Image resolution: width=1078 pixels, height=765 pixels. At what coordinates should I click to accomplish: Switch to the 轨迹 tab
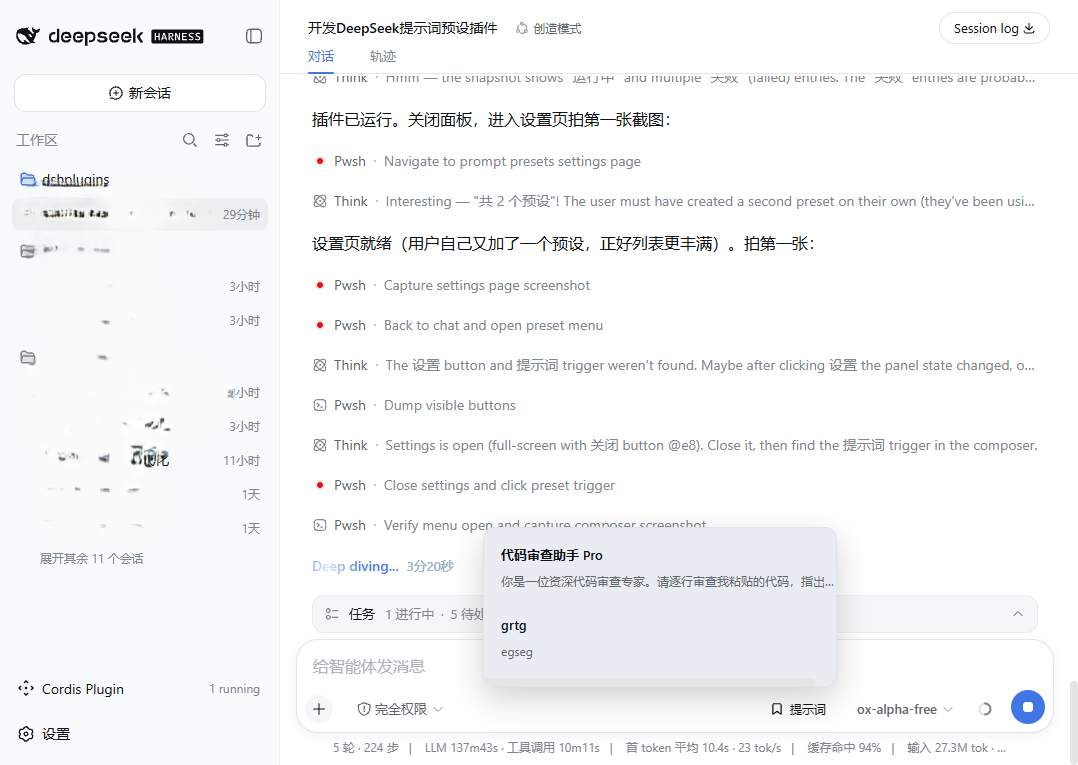[x=382, y=56]
